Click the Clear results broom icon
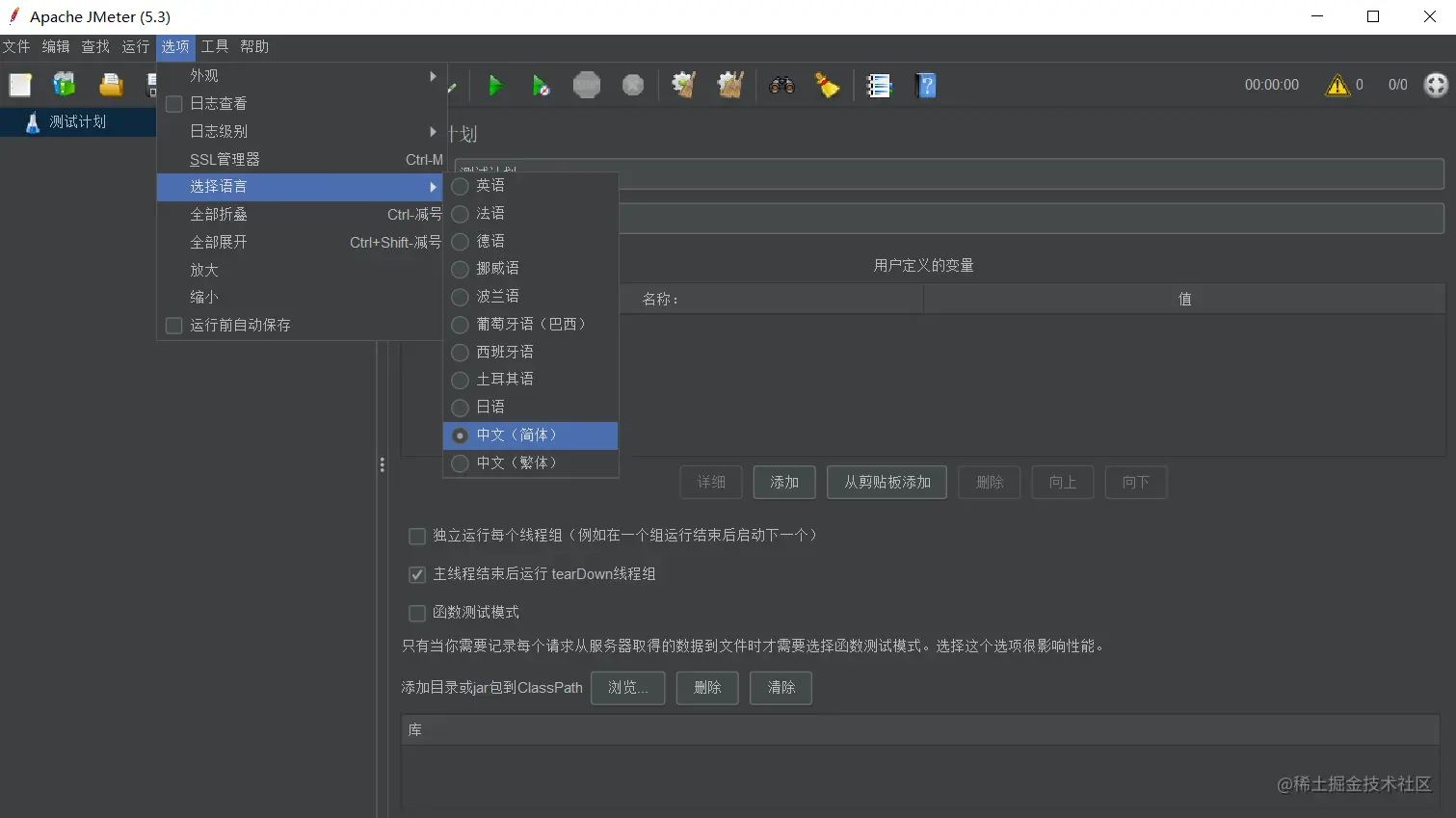The width and height of the screenshot is (1456, 818). (684, 86)
